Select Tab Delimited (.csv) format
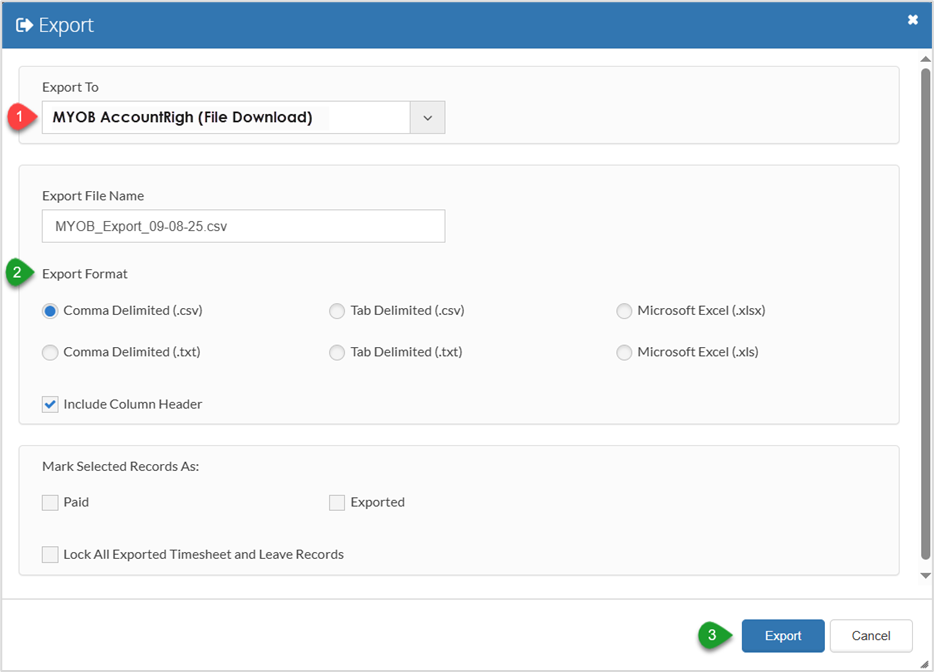934x672 pixels. [x=337, y=311]
